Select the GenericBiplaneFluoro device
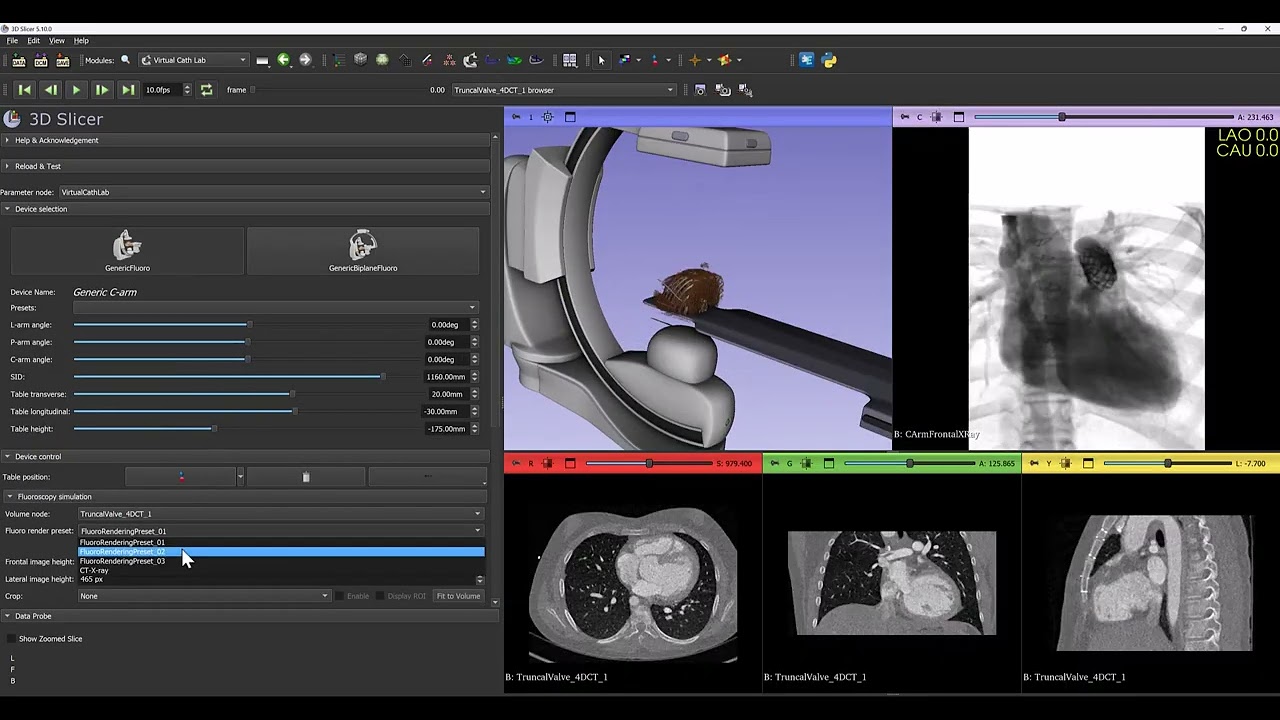Screen dimensions: 1280x720 [363, 251]
